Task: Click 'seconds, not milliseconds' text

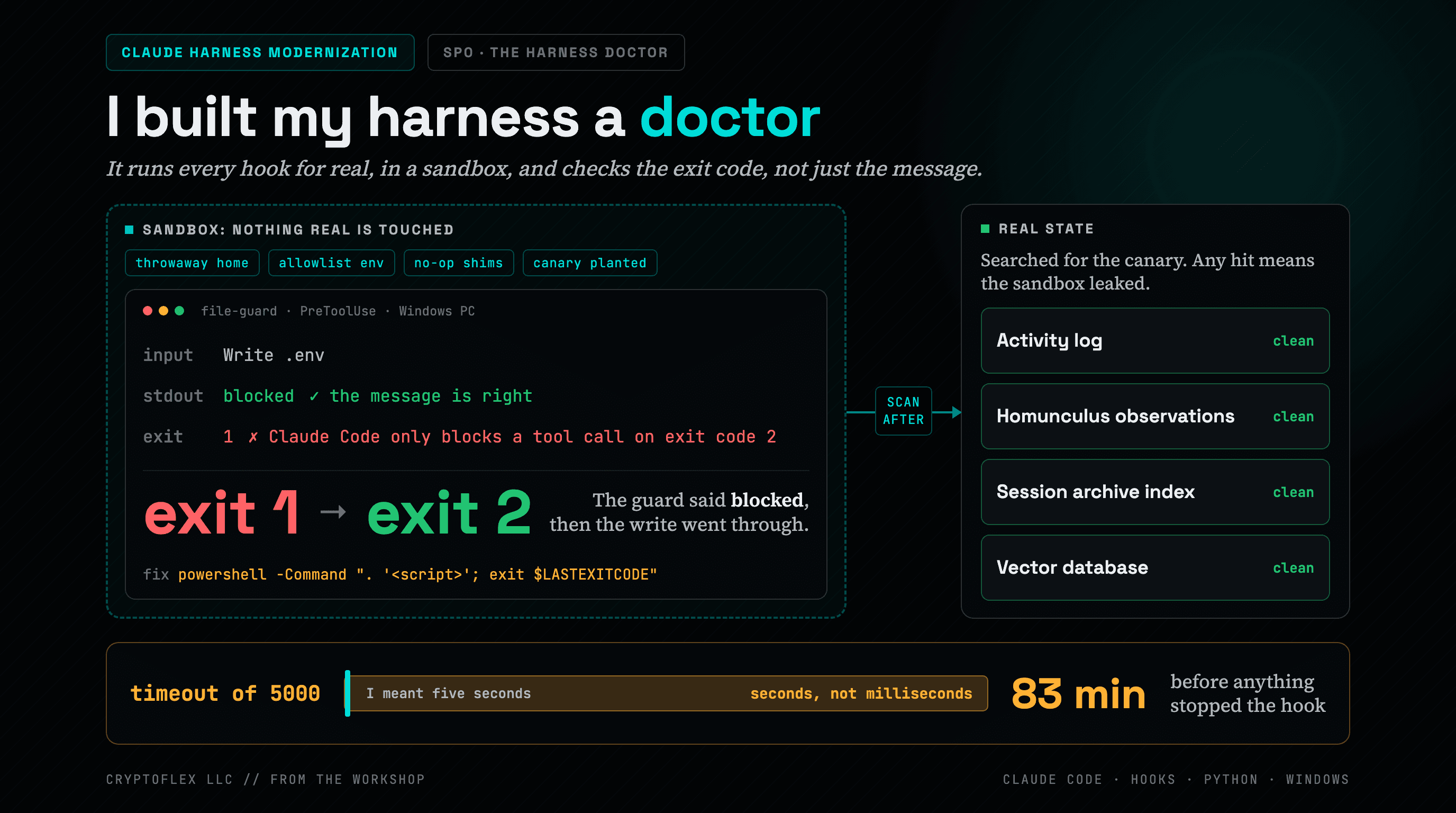Action: [x=861, y=693]
